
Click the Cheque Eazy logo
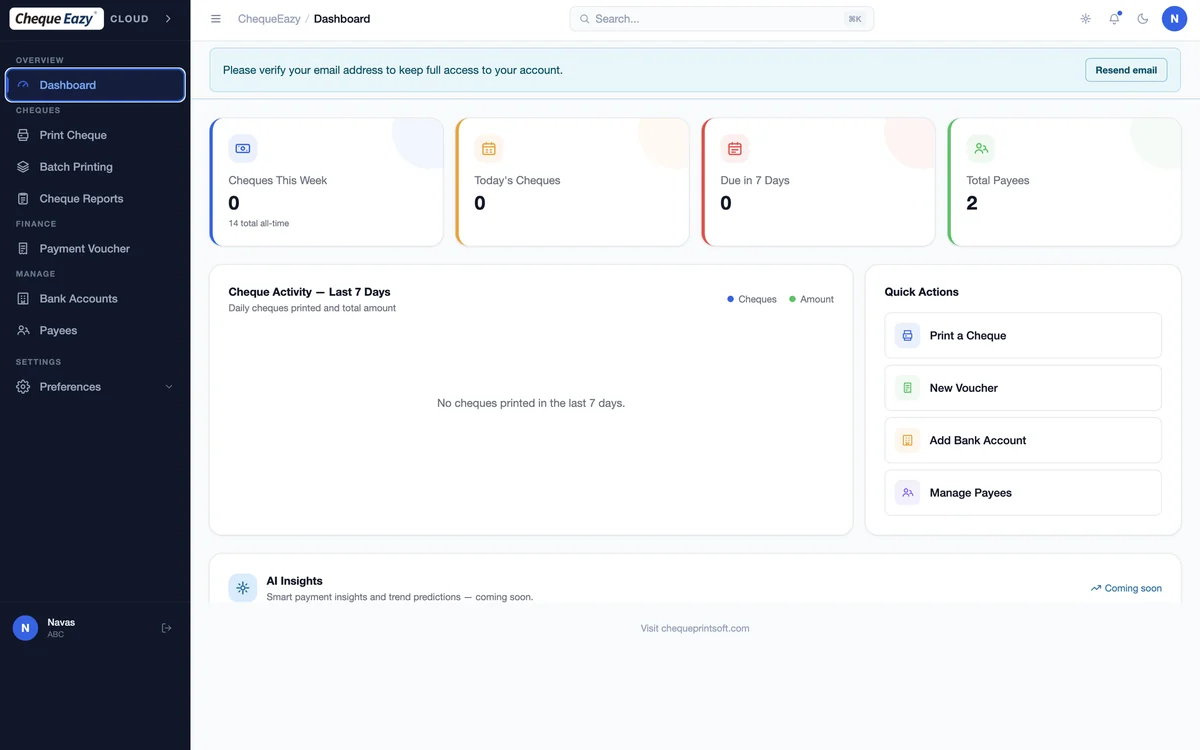56,18
